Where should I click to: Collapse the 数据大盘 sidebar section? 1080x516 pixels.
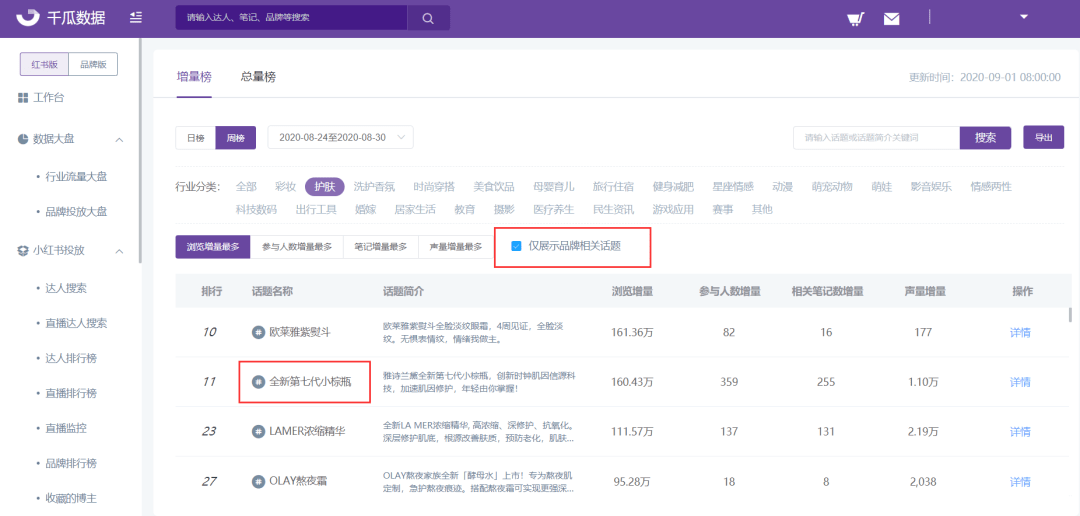tap(119, 139)
